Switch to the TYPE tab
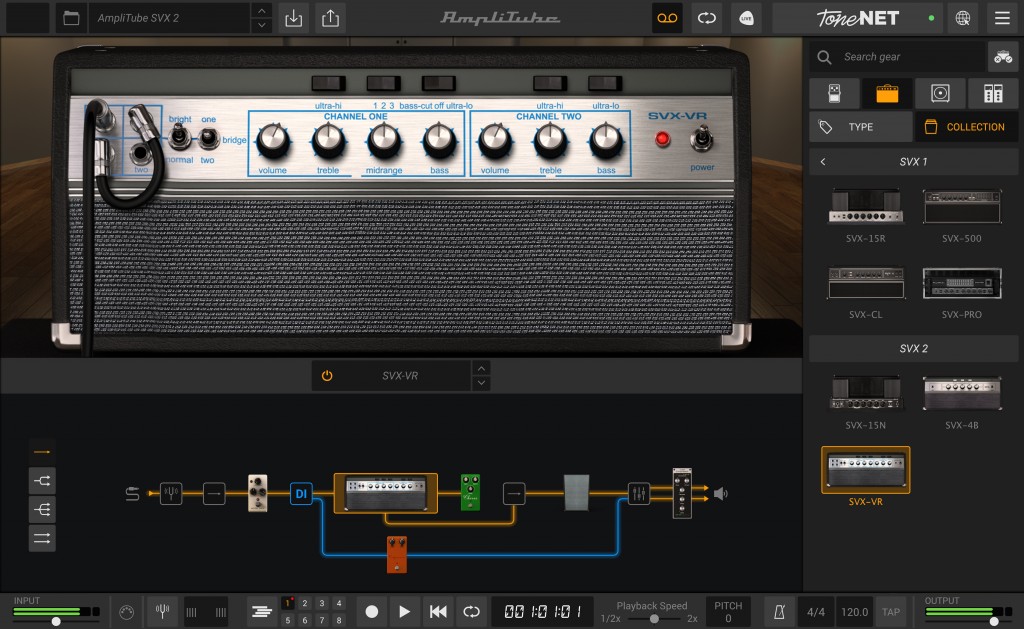Screen dimensions: 1024x629 860,127
